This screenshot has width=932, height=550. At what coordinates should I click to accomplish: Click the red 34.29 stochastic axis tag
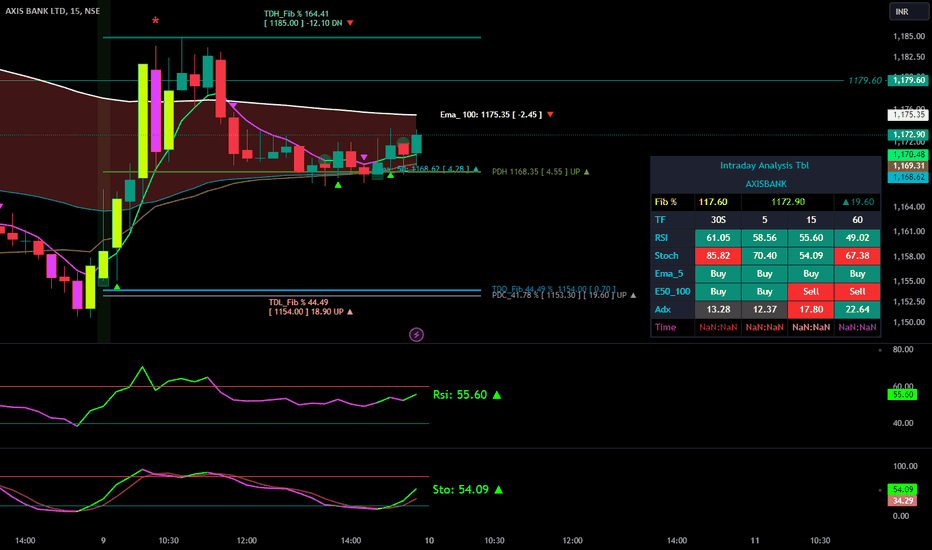(902, 501)
